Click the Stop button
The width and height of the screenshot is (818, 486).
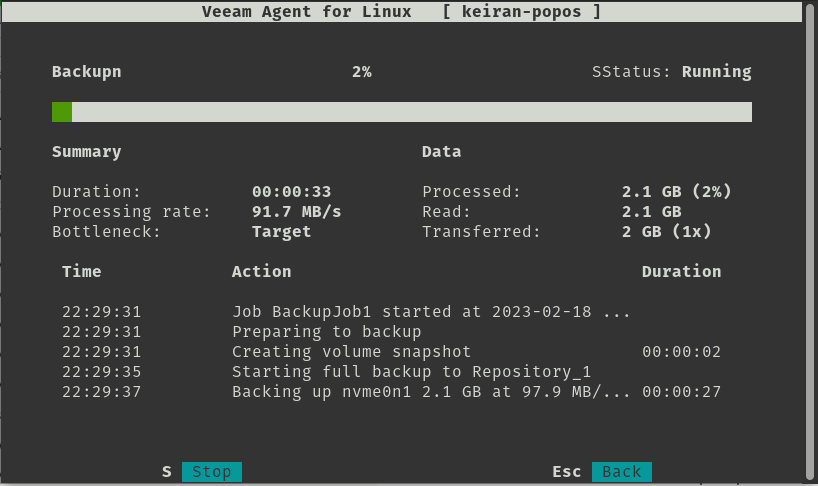click(211, 471)
